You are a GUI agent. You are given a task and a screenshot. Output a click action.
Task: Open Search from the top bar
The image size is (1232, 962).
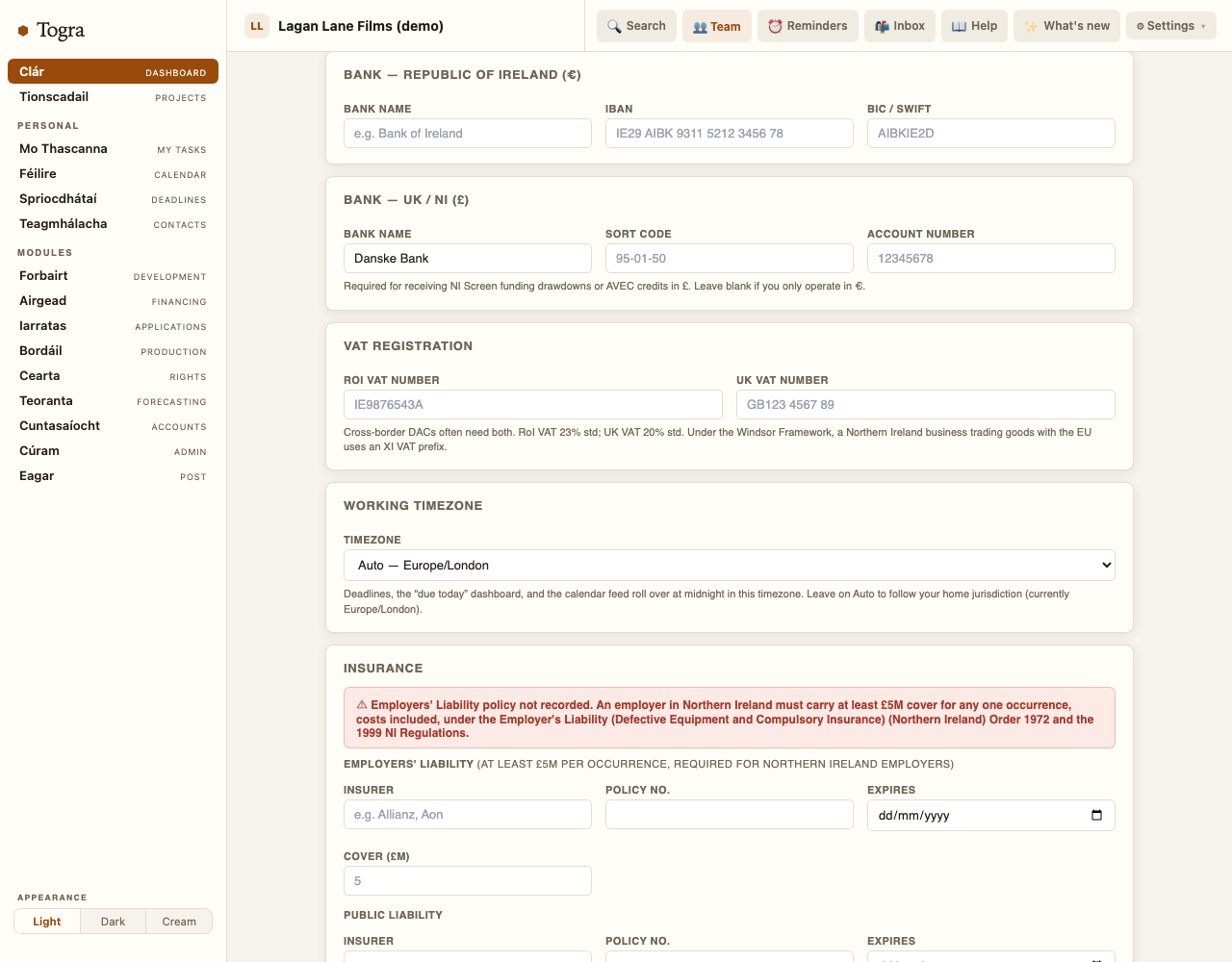(x=636, y=26)
